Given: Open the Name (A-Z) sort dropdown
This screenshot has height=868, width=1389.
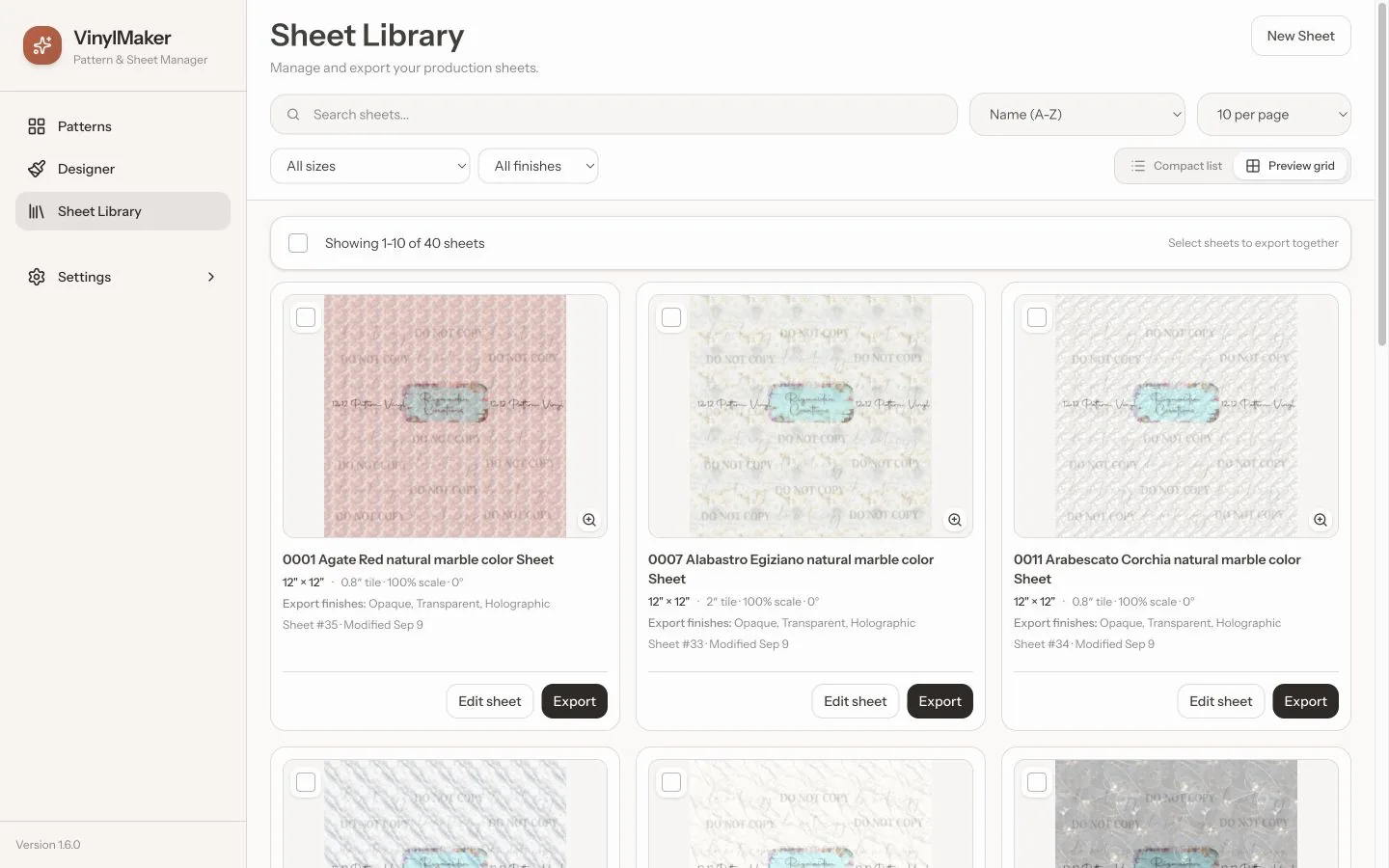Looking at the screenshot, I should [x=1076, y=115].
